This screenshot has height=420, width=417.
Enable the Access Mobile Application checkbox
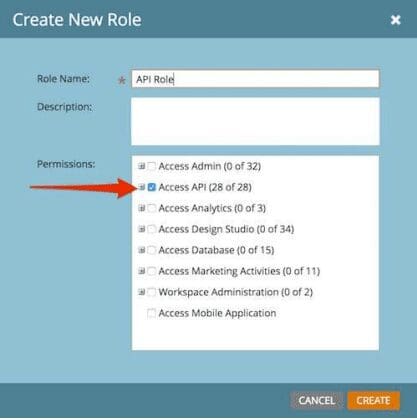click(x=152, y=313)
